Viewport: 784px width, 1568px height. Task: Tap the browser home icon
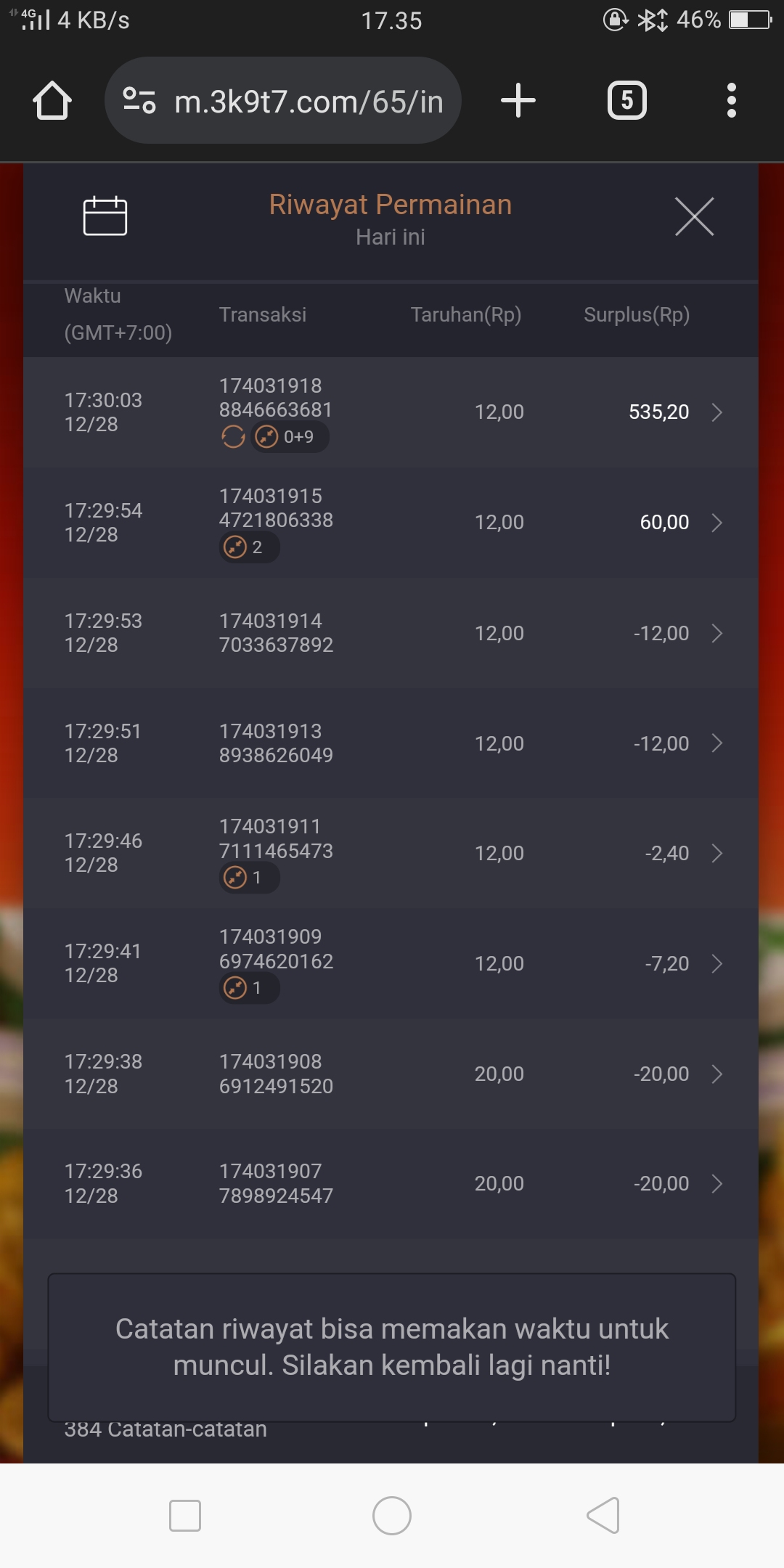52,100
